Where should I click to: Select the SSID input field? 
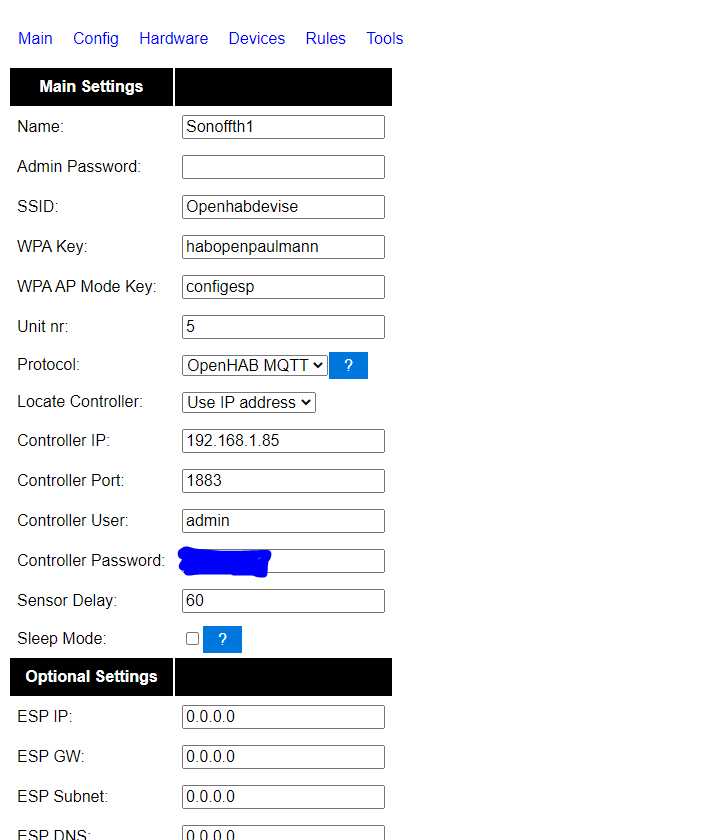tap(283, 207)
